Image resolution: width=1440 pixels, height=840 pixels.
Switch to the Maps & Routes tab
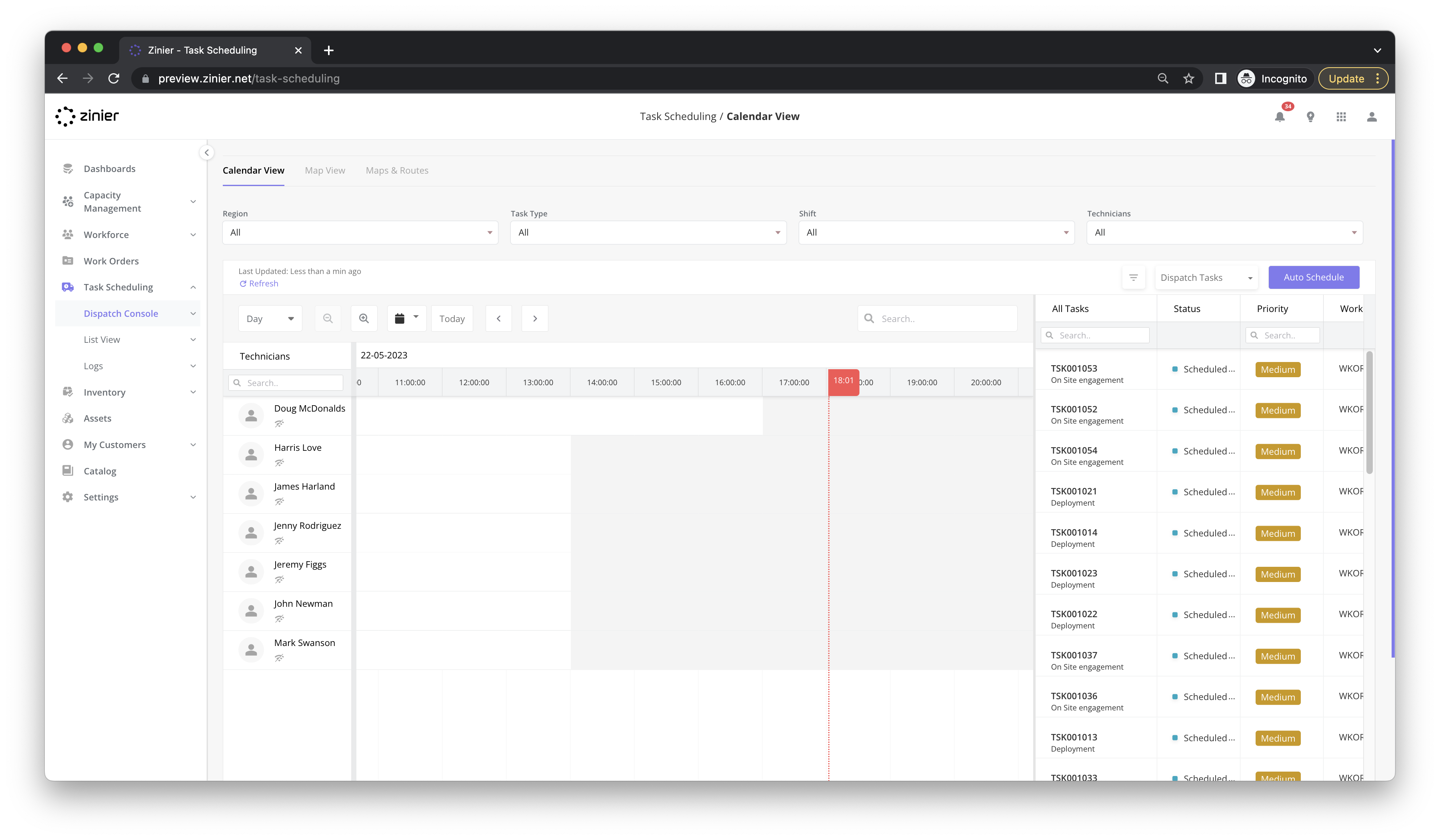396,170
